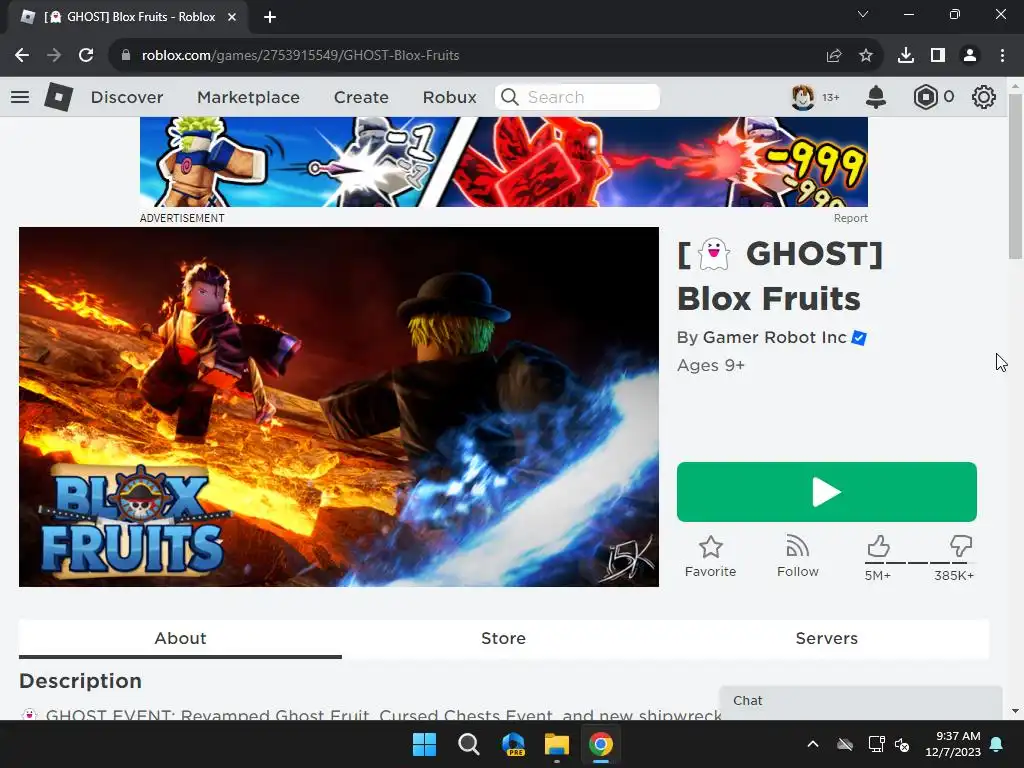Switch to the Servers tab
This screenshot has width=1024, height=768.
tap(827, 638)
